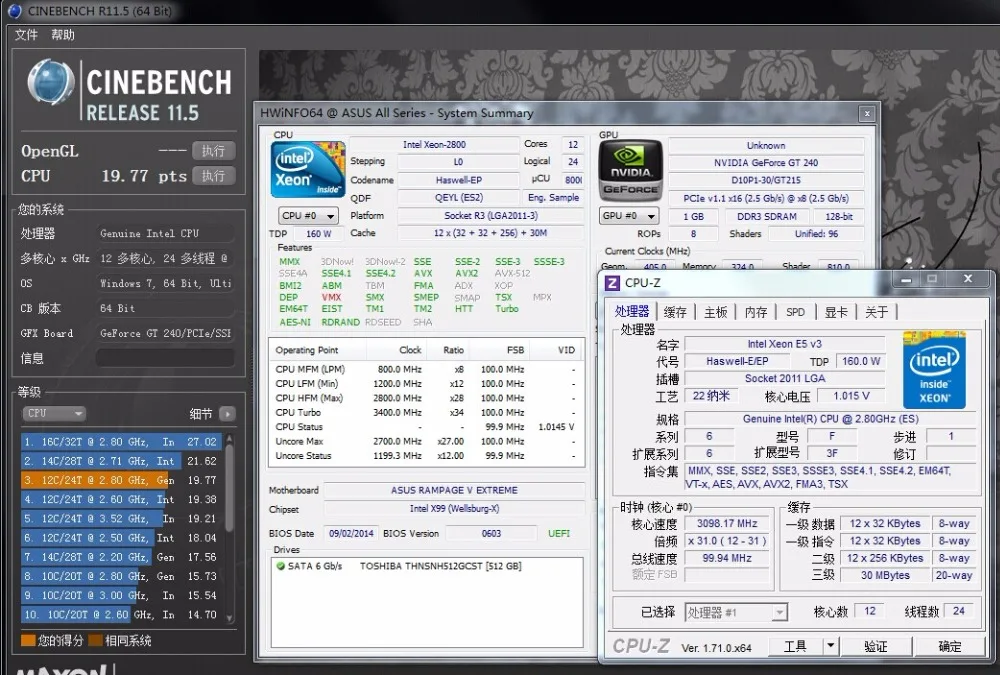Click the CPU Turbo operating point row

(x=427, y=412)
